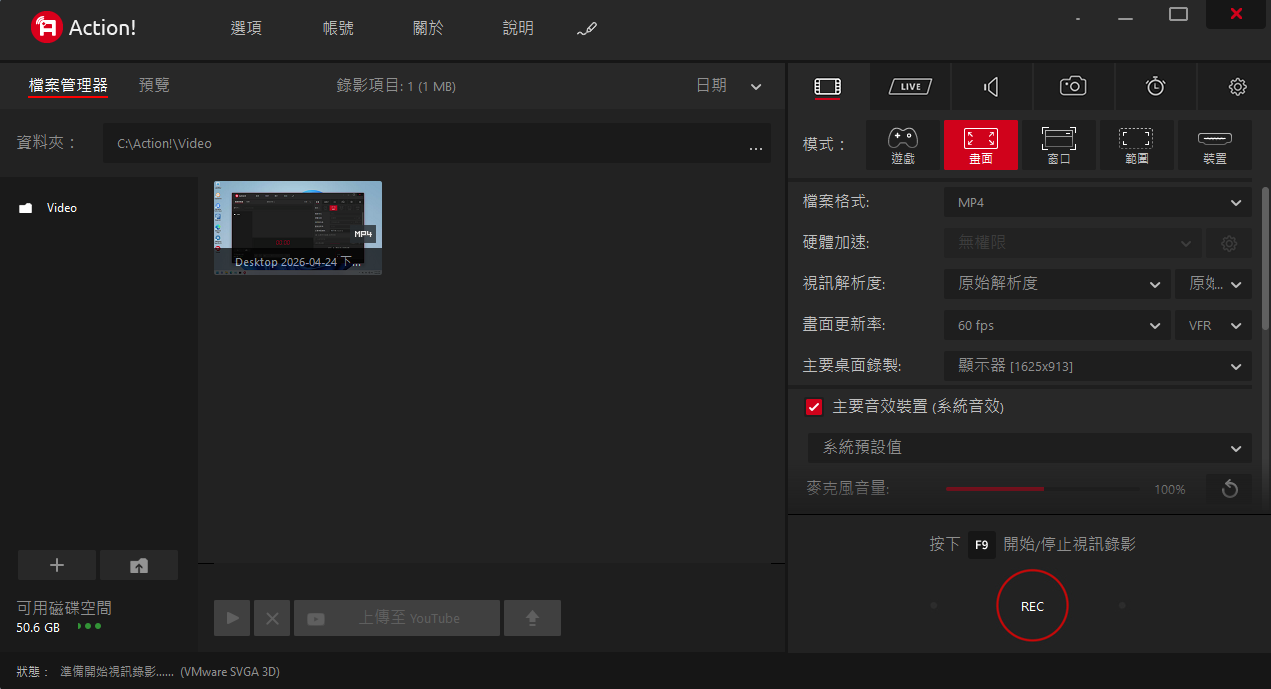The width and height of the screenshot is (1271, 689).
Task: Open the settings gear tab
Action: (x=1237, y=87)
